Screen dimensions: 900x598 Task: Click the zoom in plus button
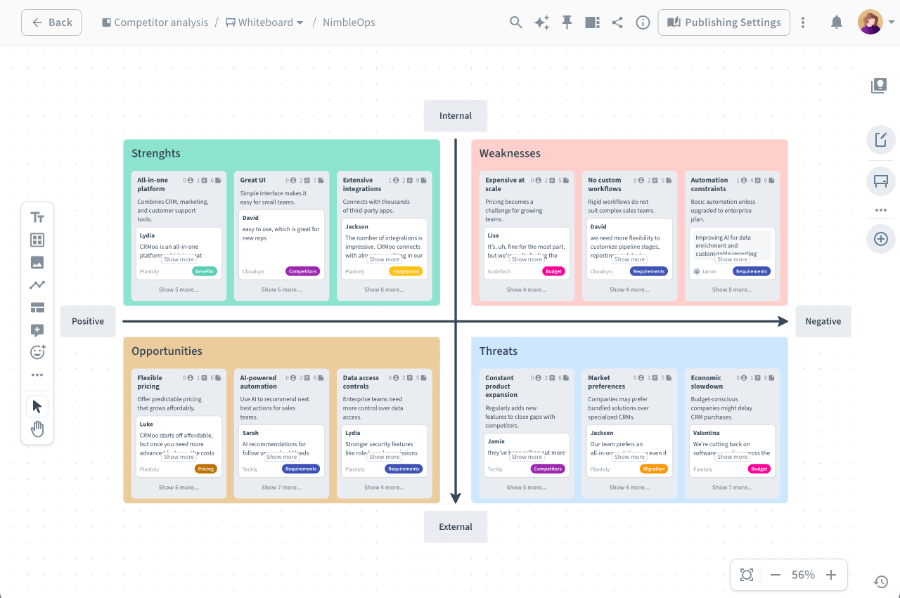(x=830, y=574)
